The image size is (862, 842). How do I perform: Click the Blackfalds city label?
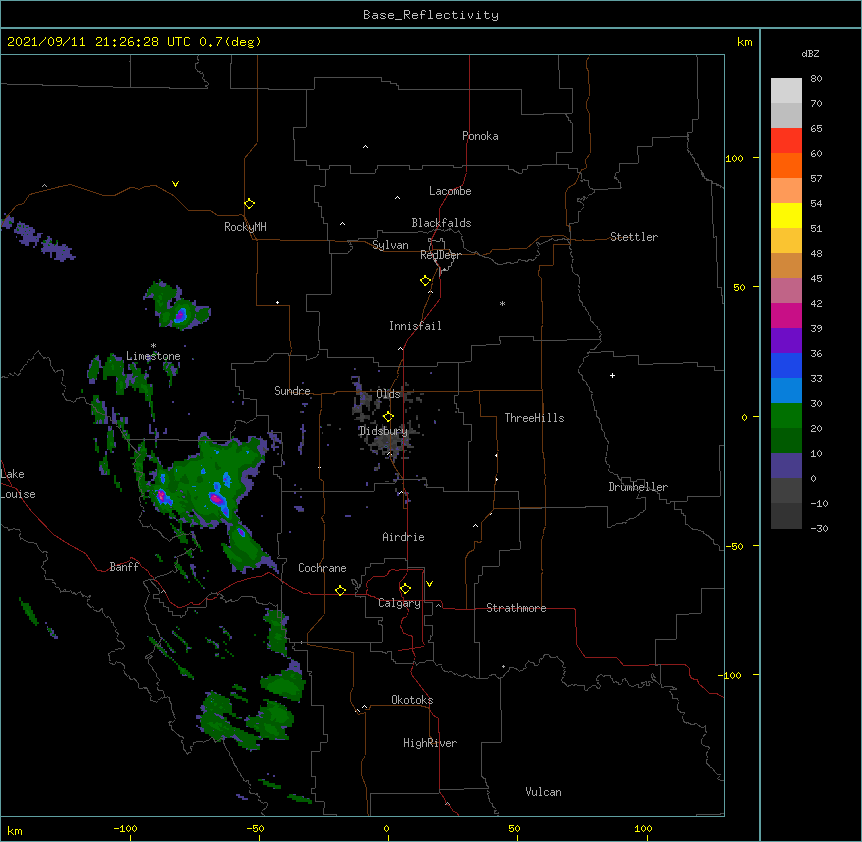441,223
